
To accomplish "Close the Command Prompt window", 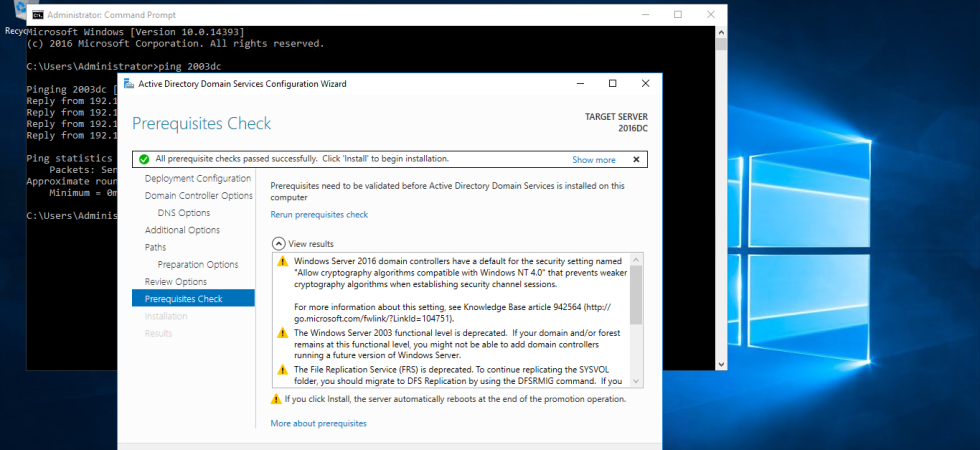I will pos(711,14).
